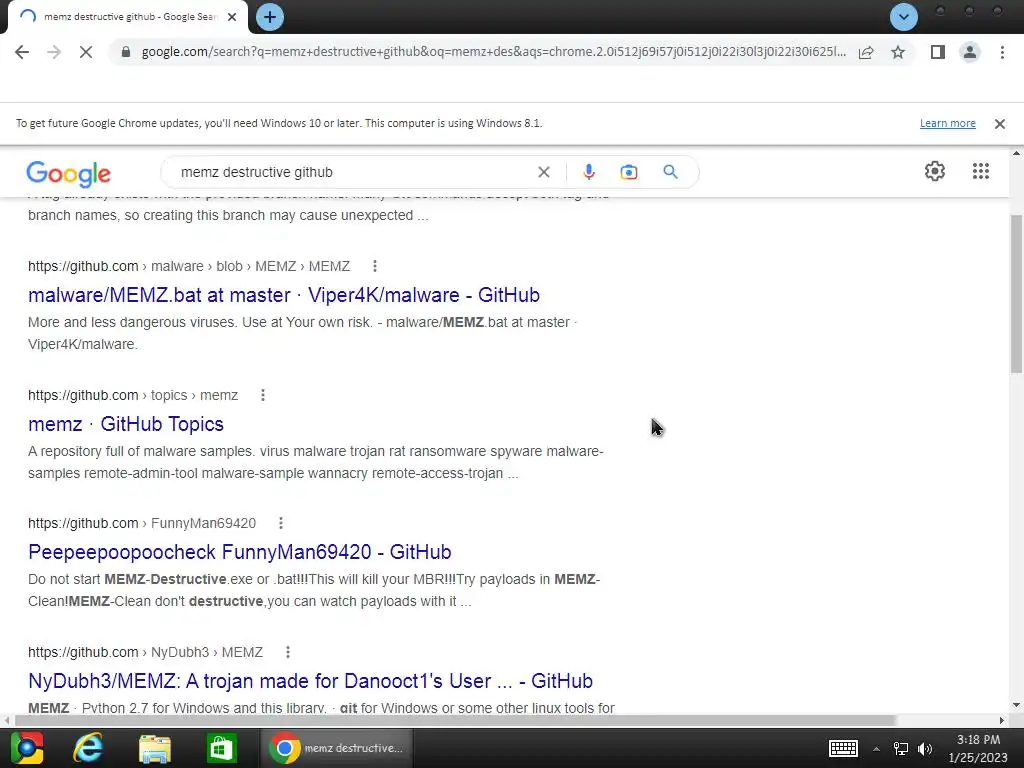Click the vertical scrollbar thumb
The height and width of the screenshot is (768, 1024).
(1016, 294)
